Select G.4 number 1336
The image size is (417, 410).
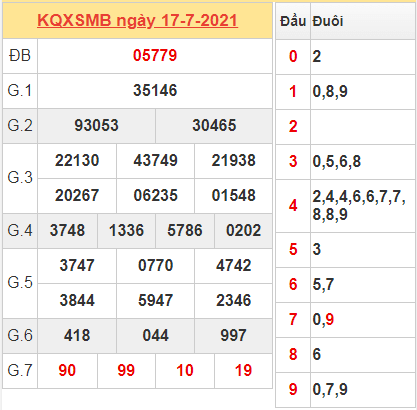pyautogui.click(x=126, y=230)
